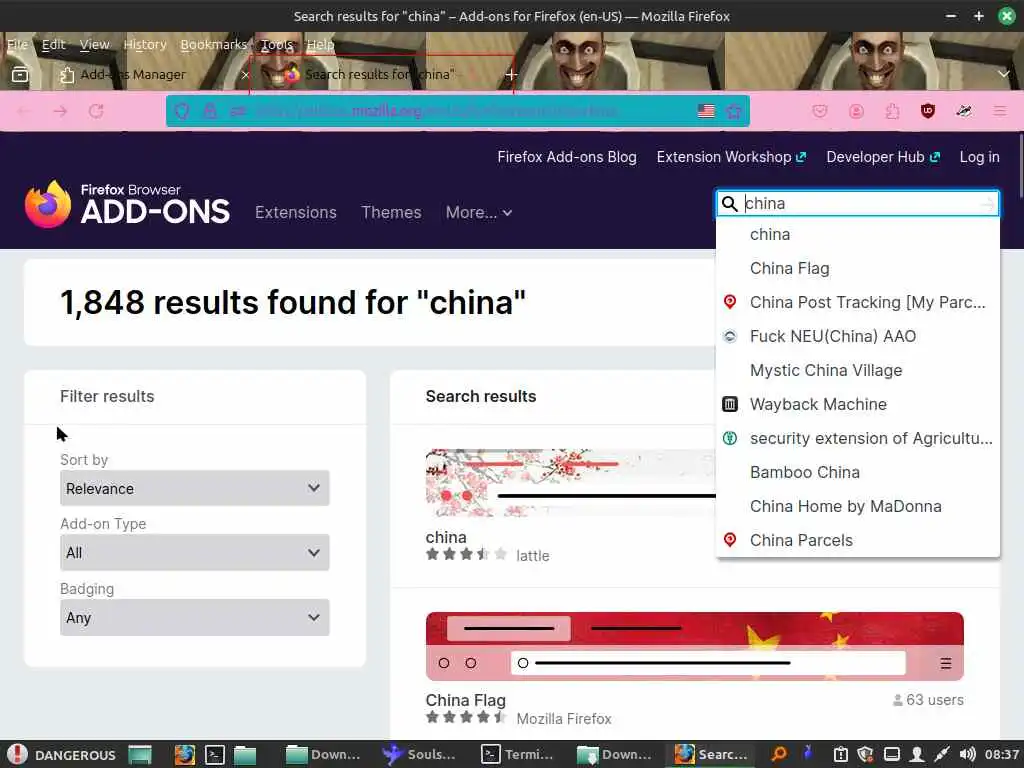Click the site lock padlock icon
This screenshot has height=768, width=1024.
210,111
